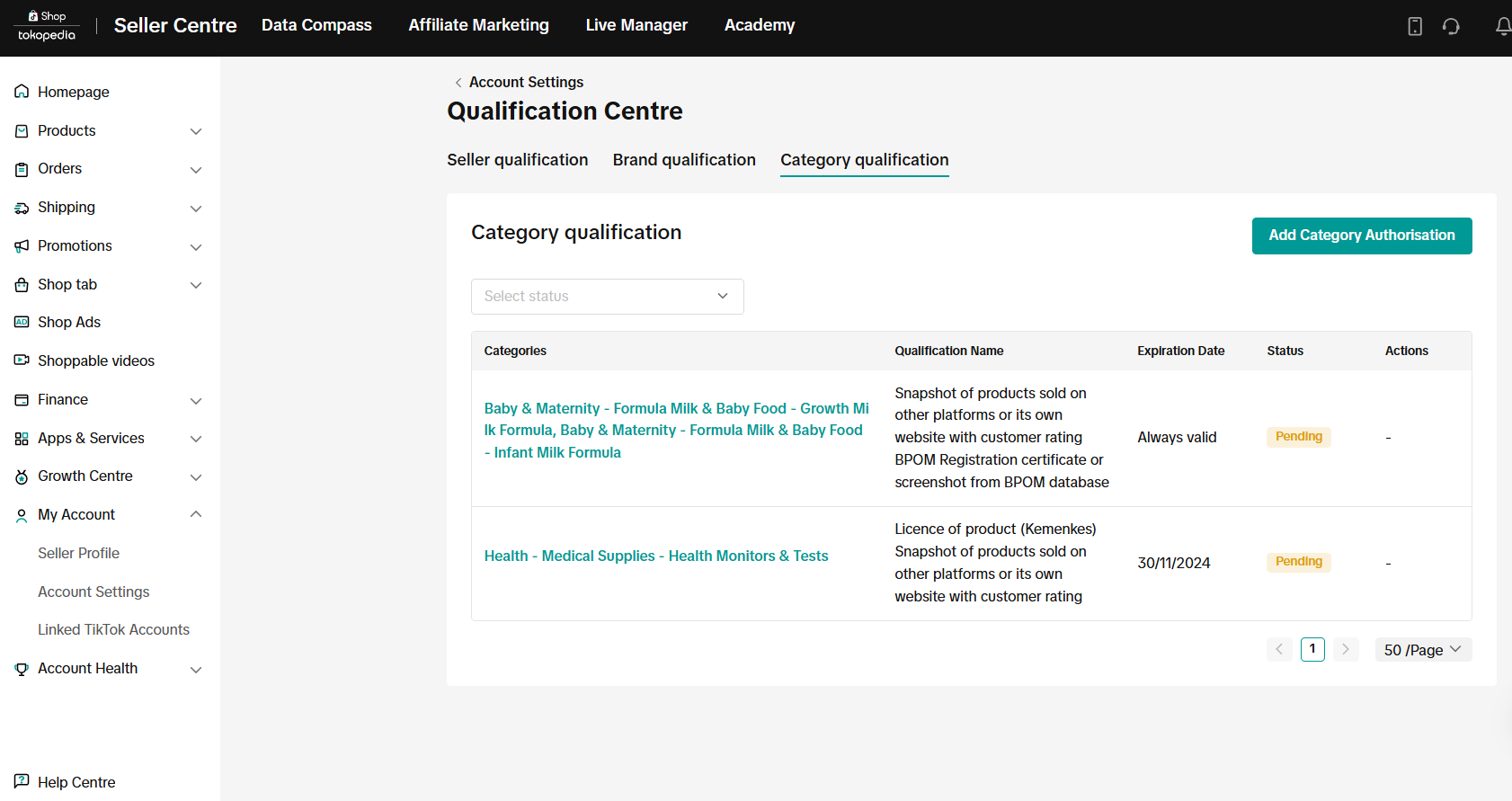Click the Help Centre chat icon
Image resolution: width=1512 pixels, height=801 pixels.
click(x=22, y=781)
